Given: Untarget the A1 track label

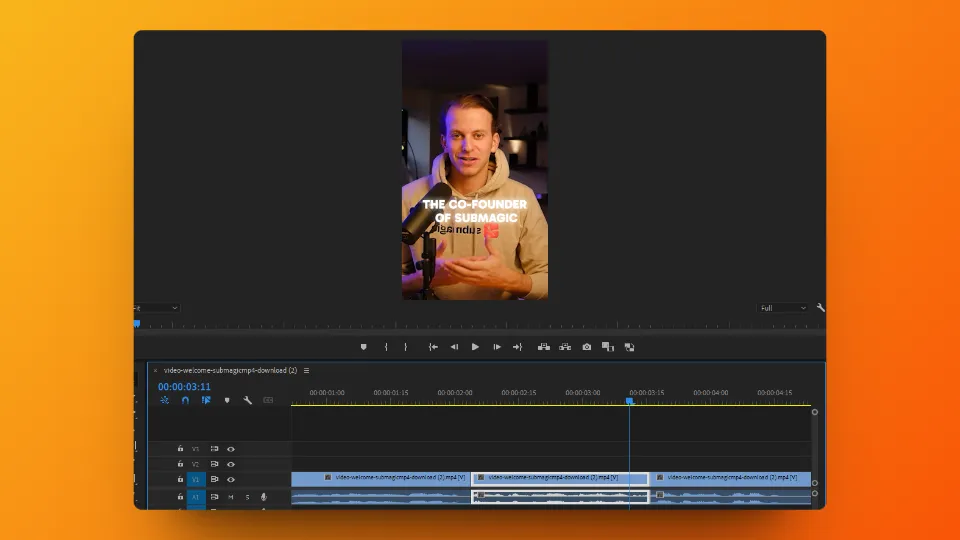Looking at the screenshot, I should click(196, 497).
